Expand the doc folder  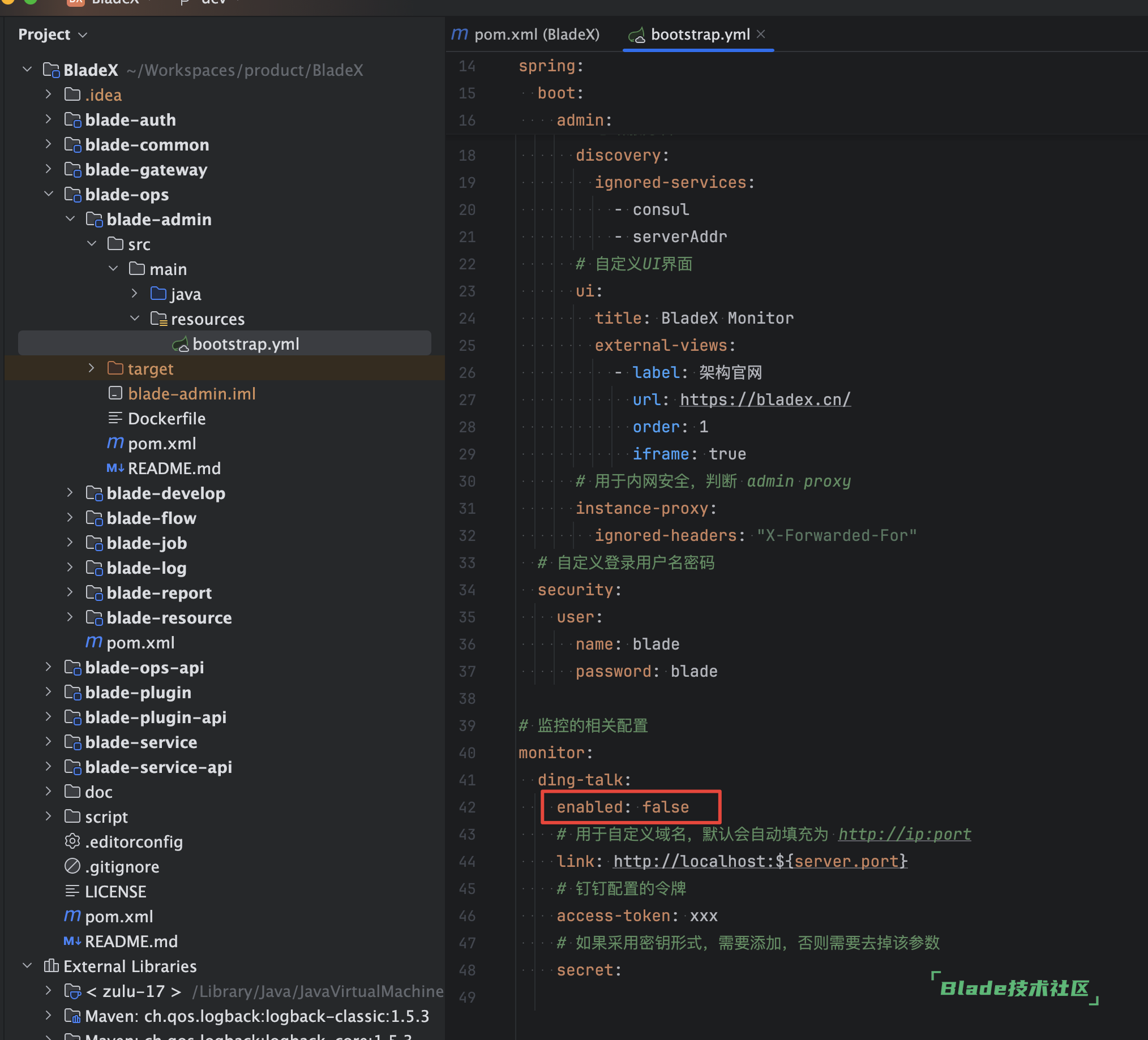tap(49, 791)
